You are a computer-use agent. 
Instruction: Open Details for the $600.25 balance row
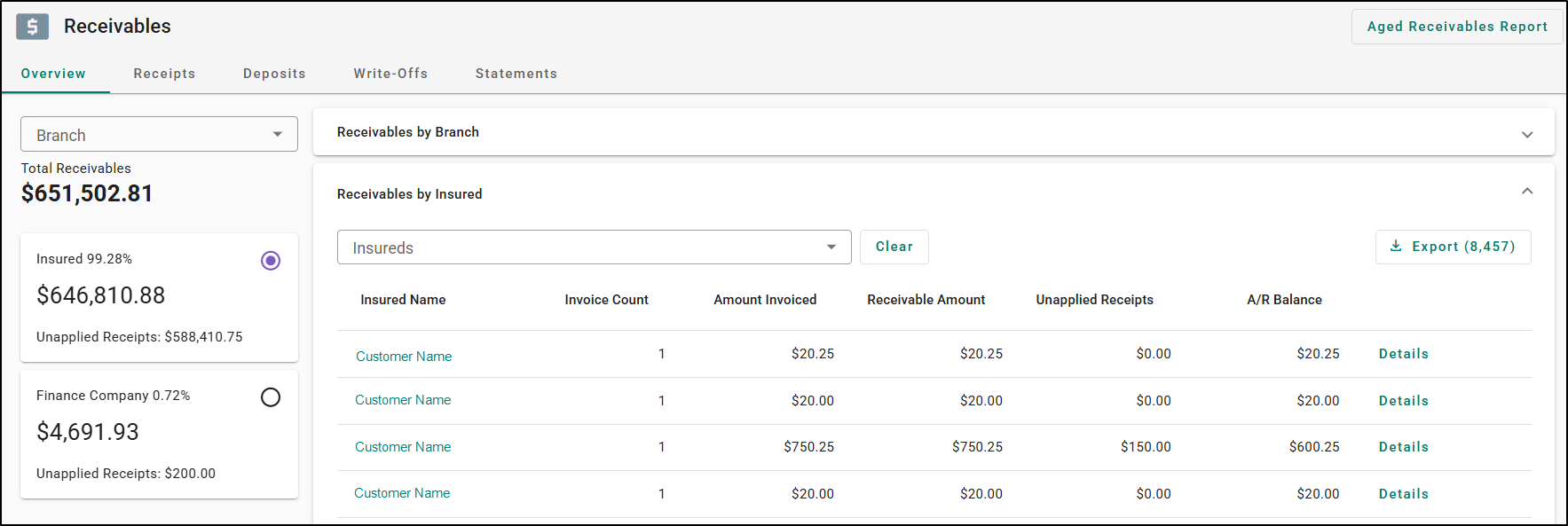click(x=1403, y=447)
